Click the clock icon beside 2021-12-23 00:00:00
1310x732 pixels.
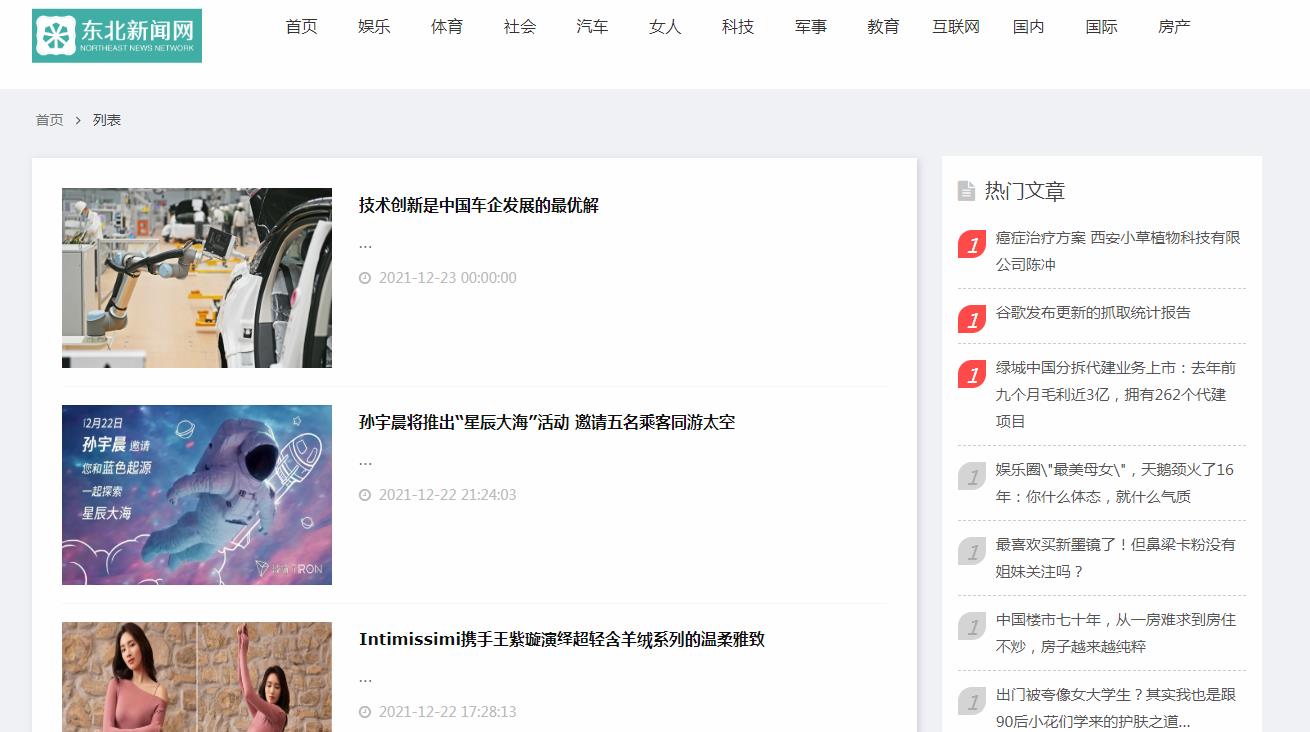[x=365, y=278]
